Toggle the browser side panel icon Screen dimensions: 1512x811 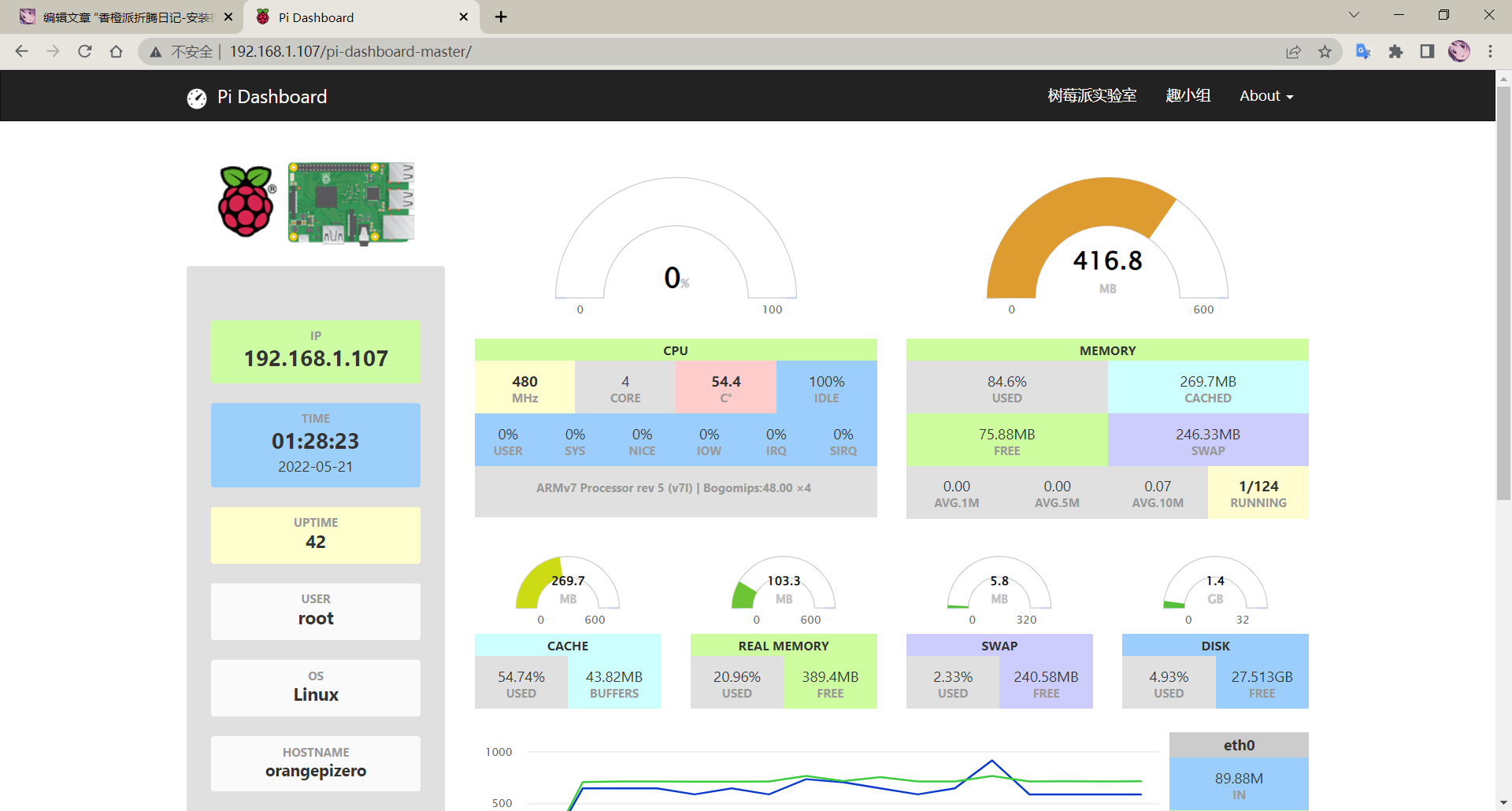coord(1427,51)
